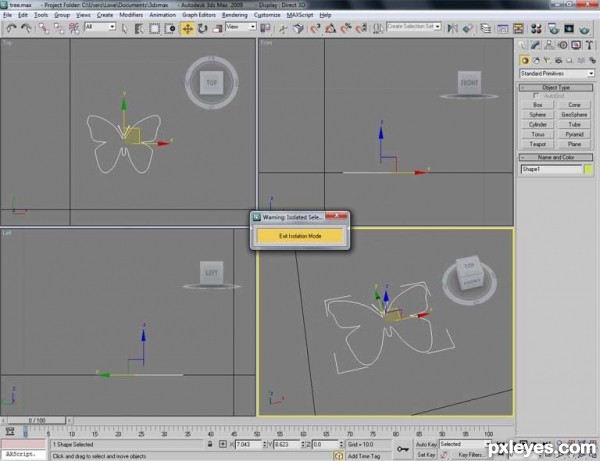
Task: Activate the Select and Scale tool
Action: (217, 28)
